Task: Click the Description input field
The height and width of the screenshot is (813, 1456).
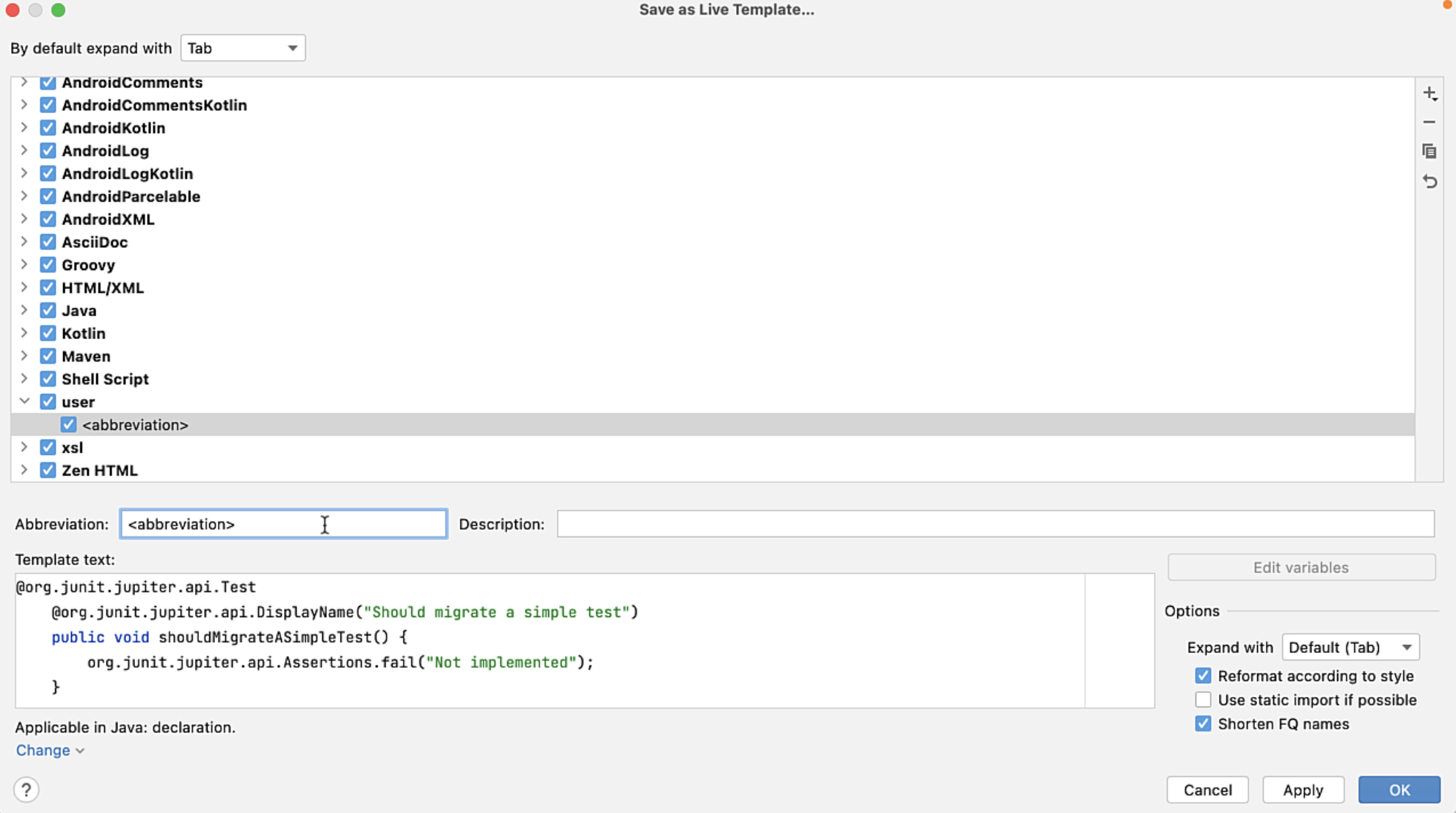Action: 996,524
